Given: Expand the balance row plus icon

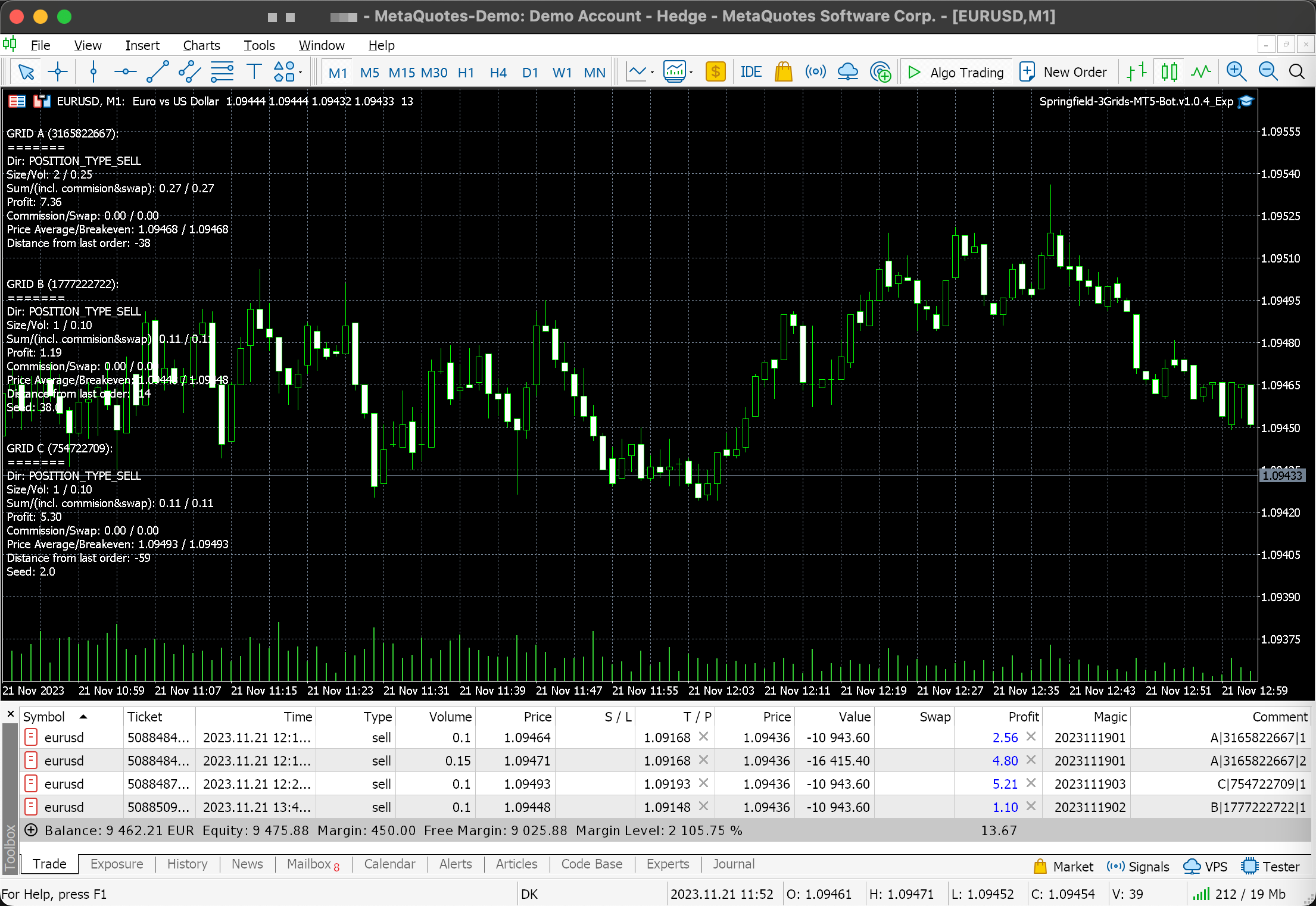Looking at the screenshot, I should pyautogui.click(x=31, y=830).
